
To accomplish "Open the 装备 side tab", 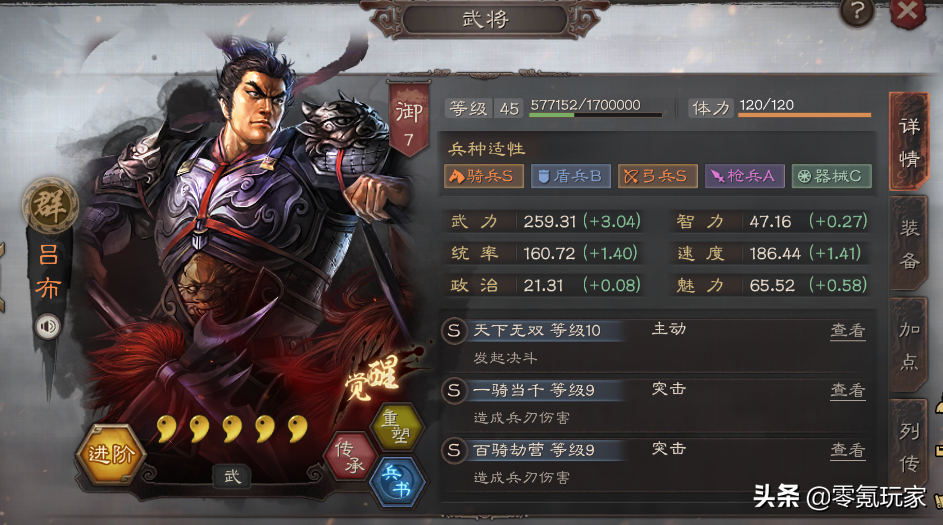I will point(909,244).
